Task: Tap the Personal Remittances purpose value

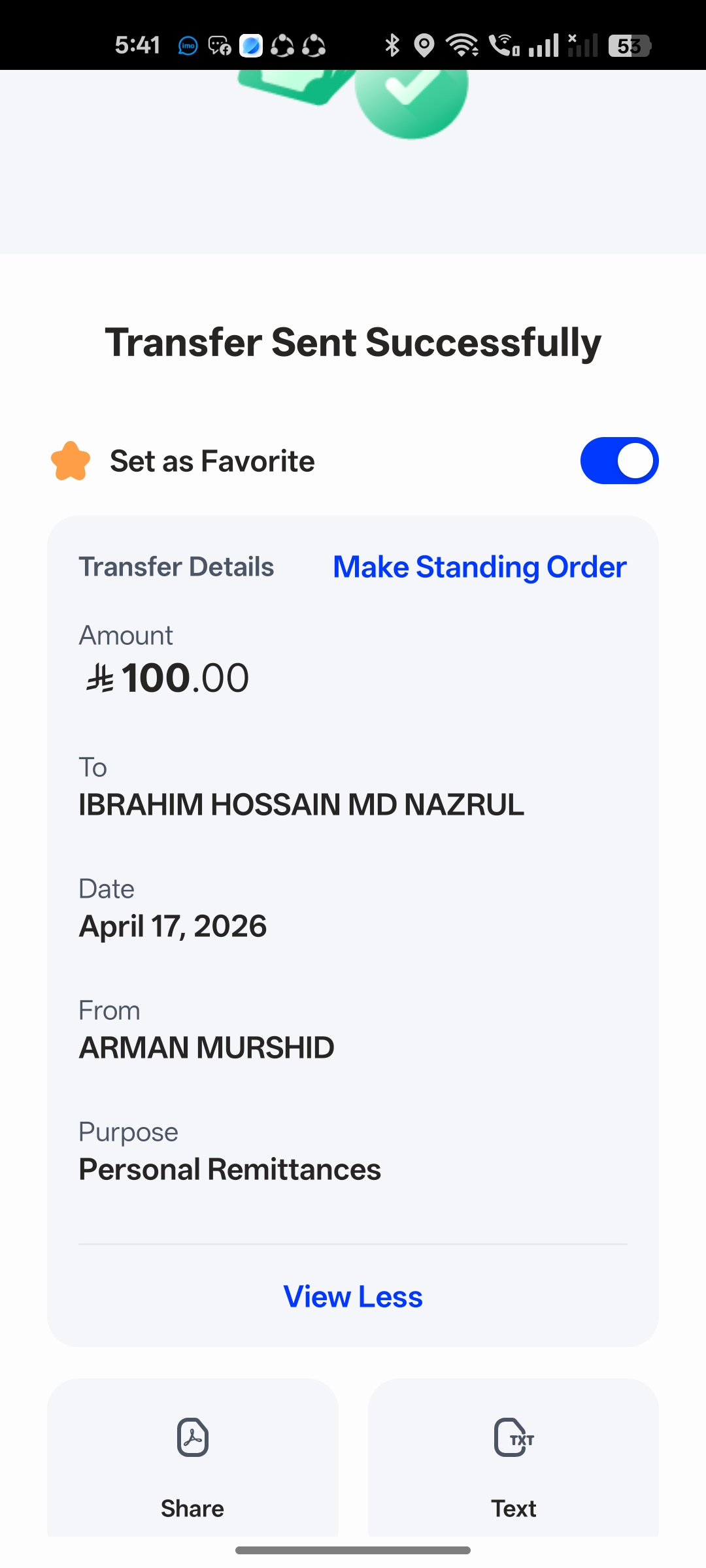Action: pos(229,1169)
